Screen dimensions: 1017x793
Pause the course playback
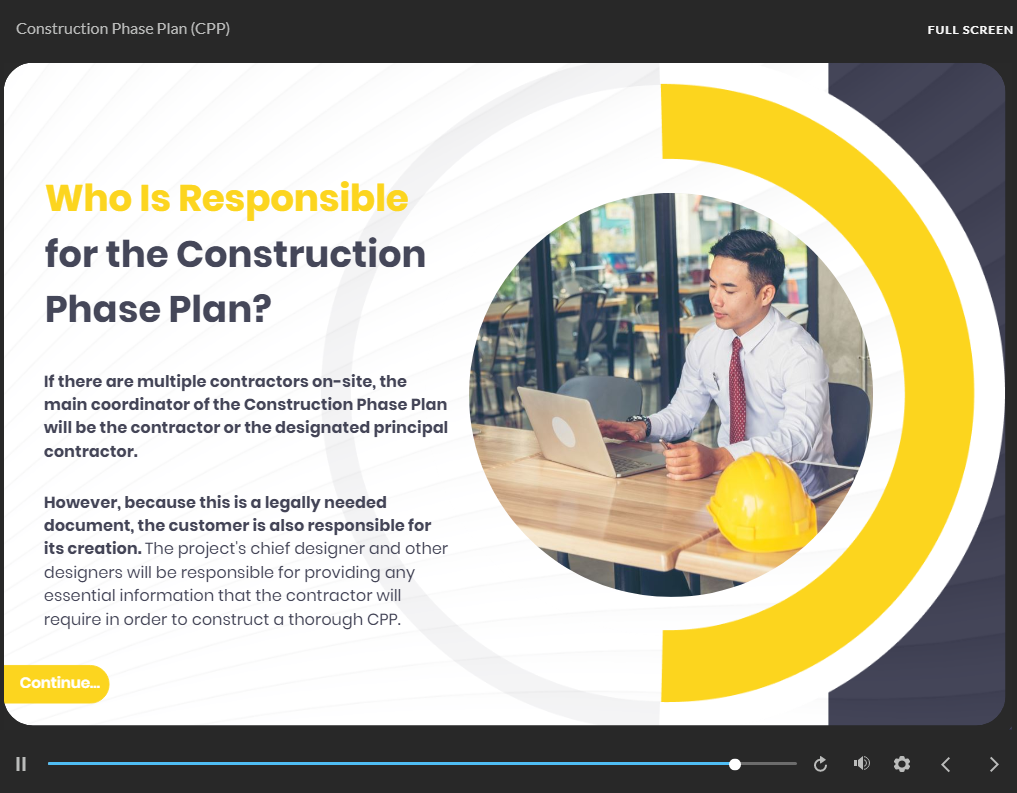[x=21, y=764]
